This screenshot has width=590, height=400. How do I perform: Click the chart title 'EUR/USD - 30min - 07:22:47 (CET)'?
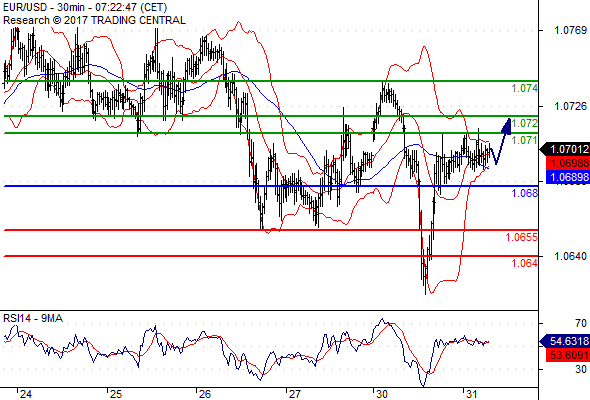point(85,7)
